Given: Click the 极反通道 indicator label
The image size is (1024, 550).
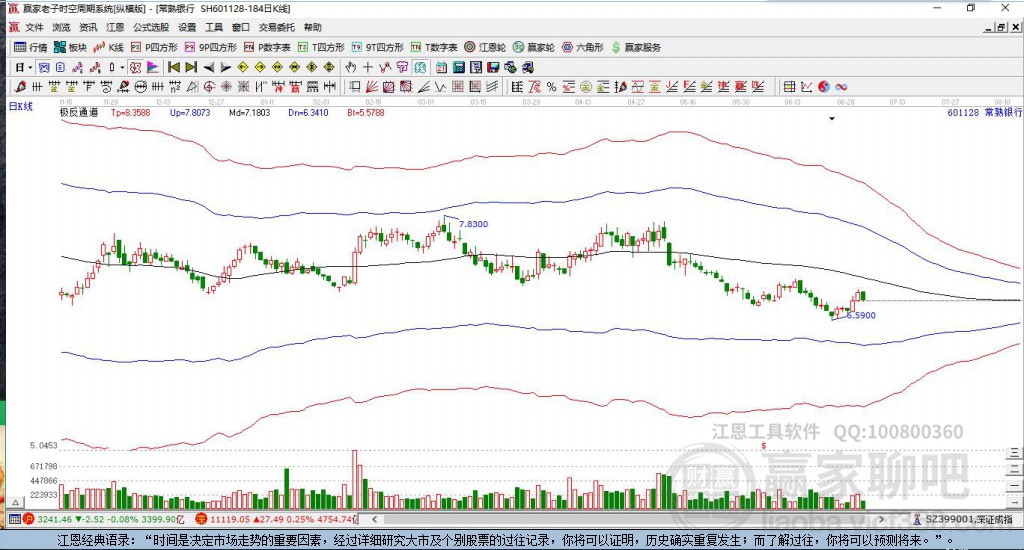Looking at the screenshot, I should coord(79,112).
